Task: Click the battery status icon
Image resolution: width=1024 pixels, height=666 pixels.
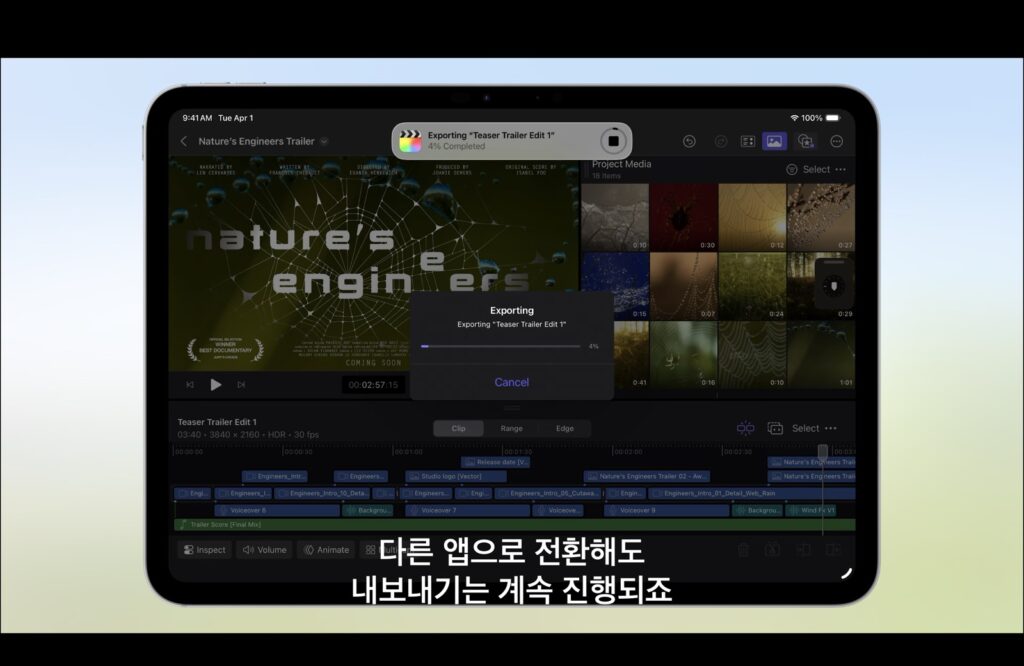Action: [833, 118]
